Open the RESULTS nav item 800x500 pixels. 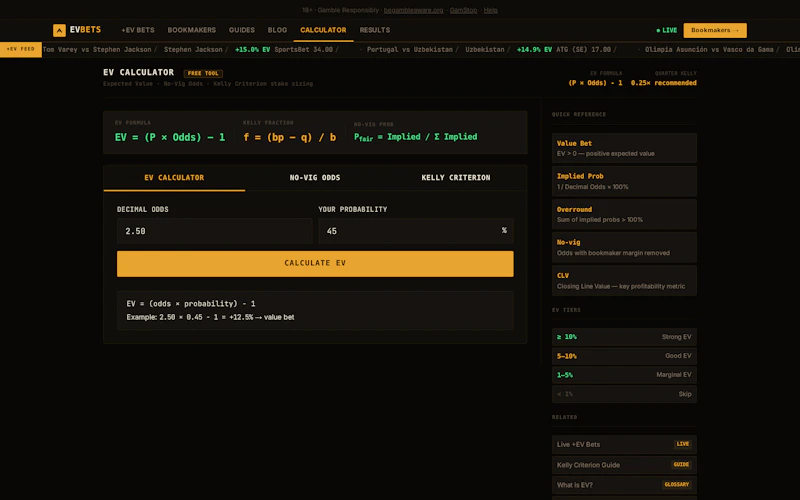tap(374, 30)
